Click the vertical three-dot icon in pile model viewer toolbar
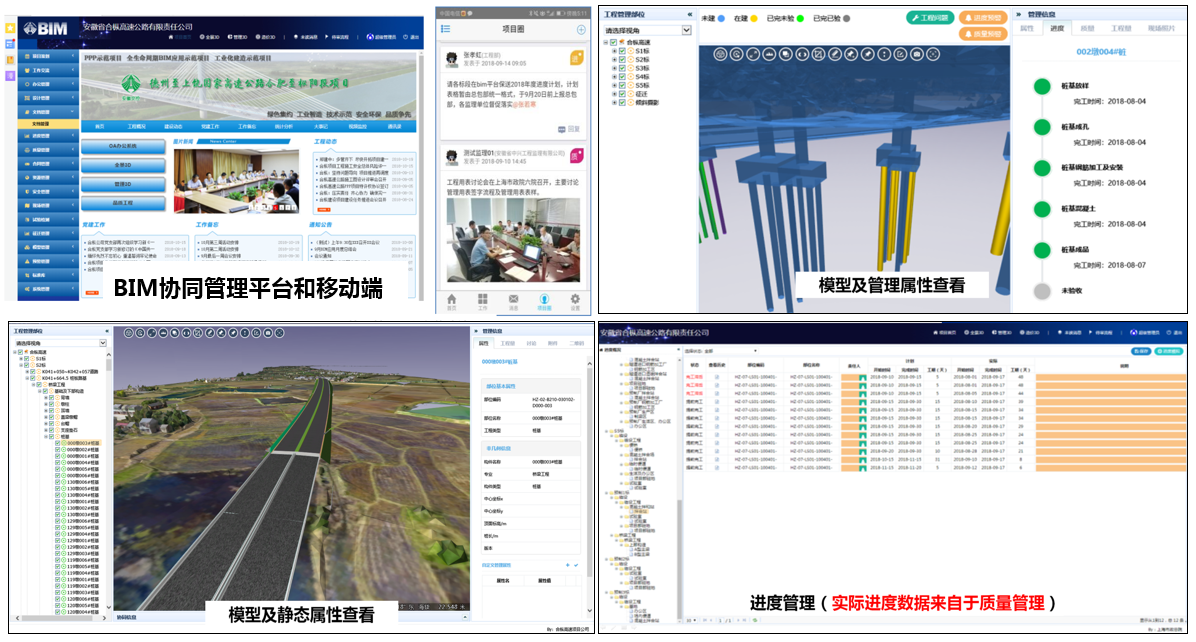This screenshot has width=1196, height=642. (884, 54)
